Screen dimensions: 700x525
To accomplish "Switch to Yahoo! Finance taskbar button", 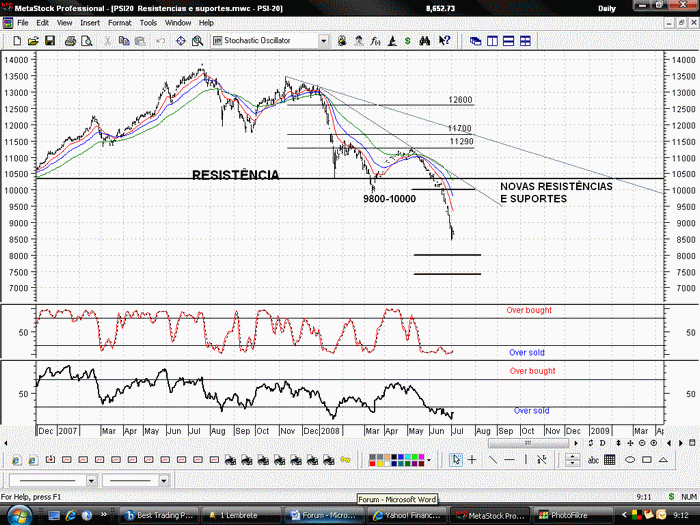I will click(408, 515).
